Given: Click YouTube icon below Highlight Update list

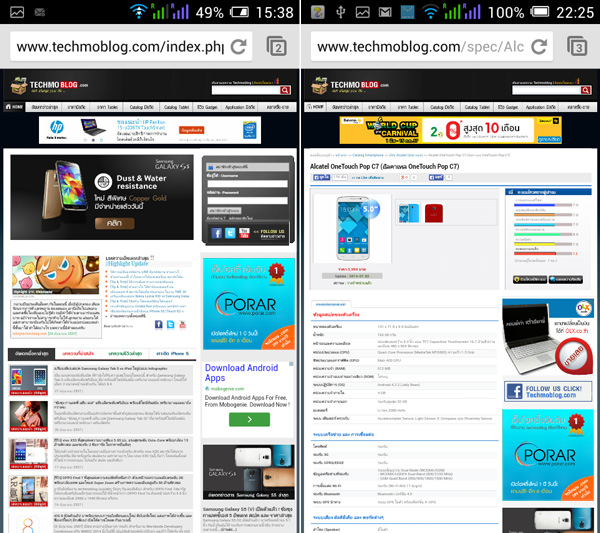Looking at the screenshot, I should (183, 325).
